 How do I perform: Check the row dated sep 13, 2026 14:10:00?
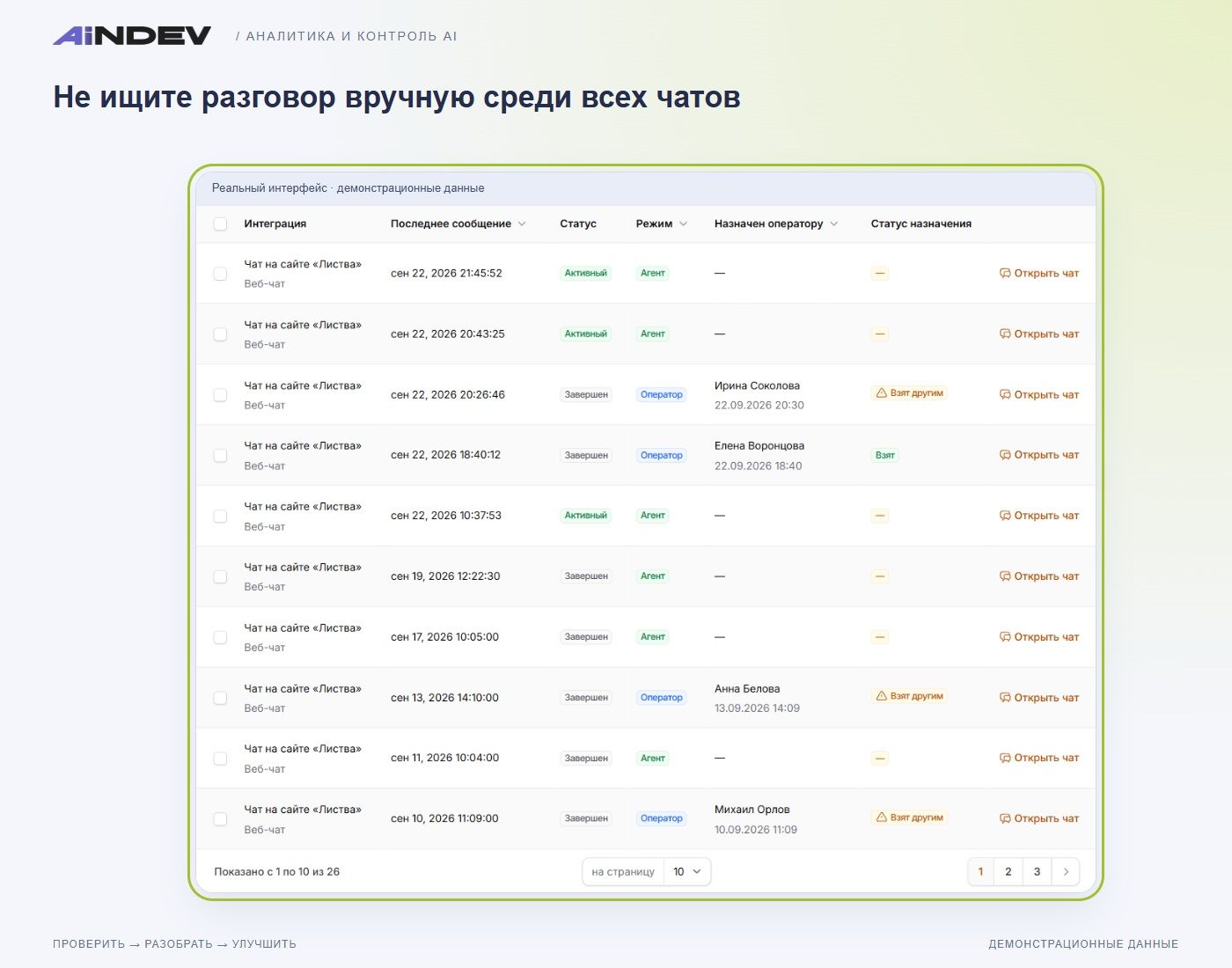[x=220, y=698]
